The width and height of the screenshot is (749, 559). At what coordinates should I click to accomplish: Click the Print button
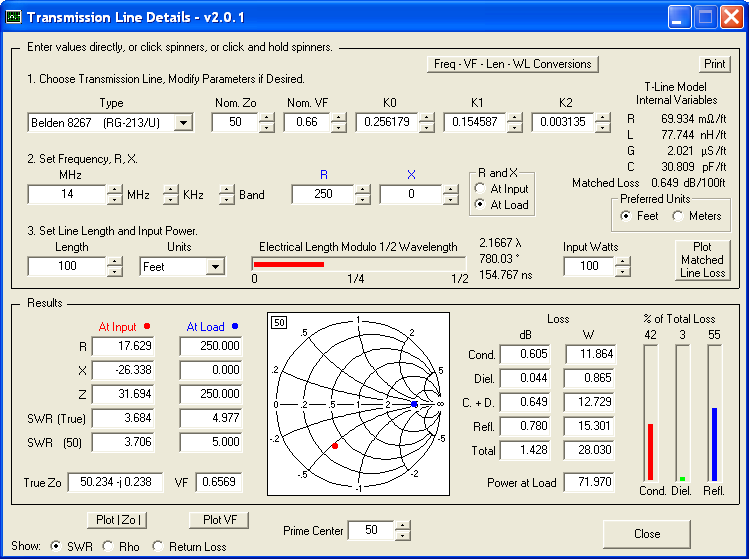[x=714, y=64]
